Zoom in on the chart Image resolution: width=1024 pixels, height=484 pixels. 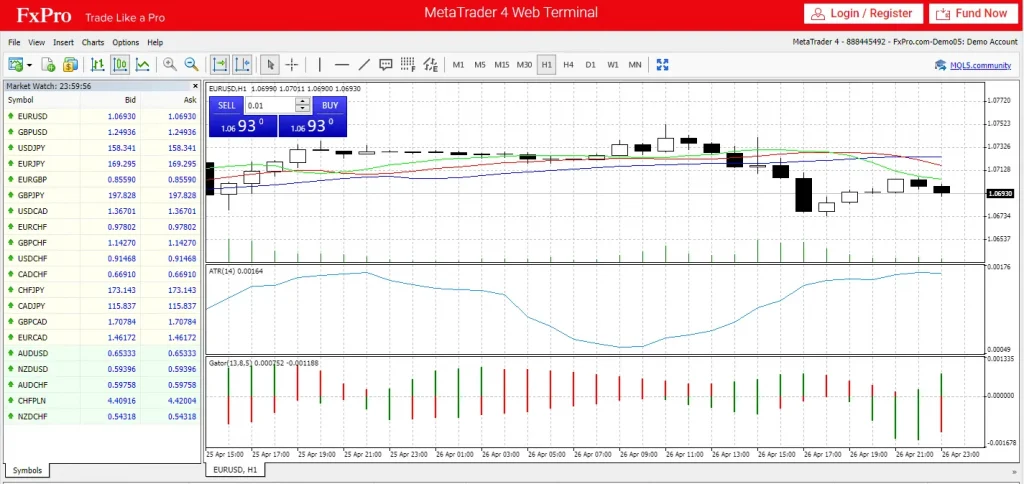click(x=170, y=65)
